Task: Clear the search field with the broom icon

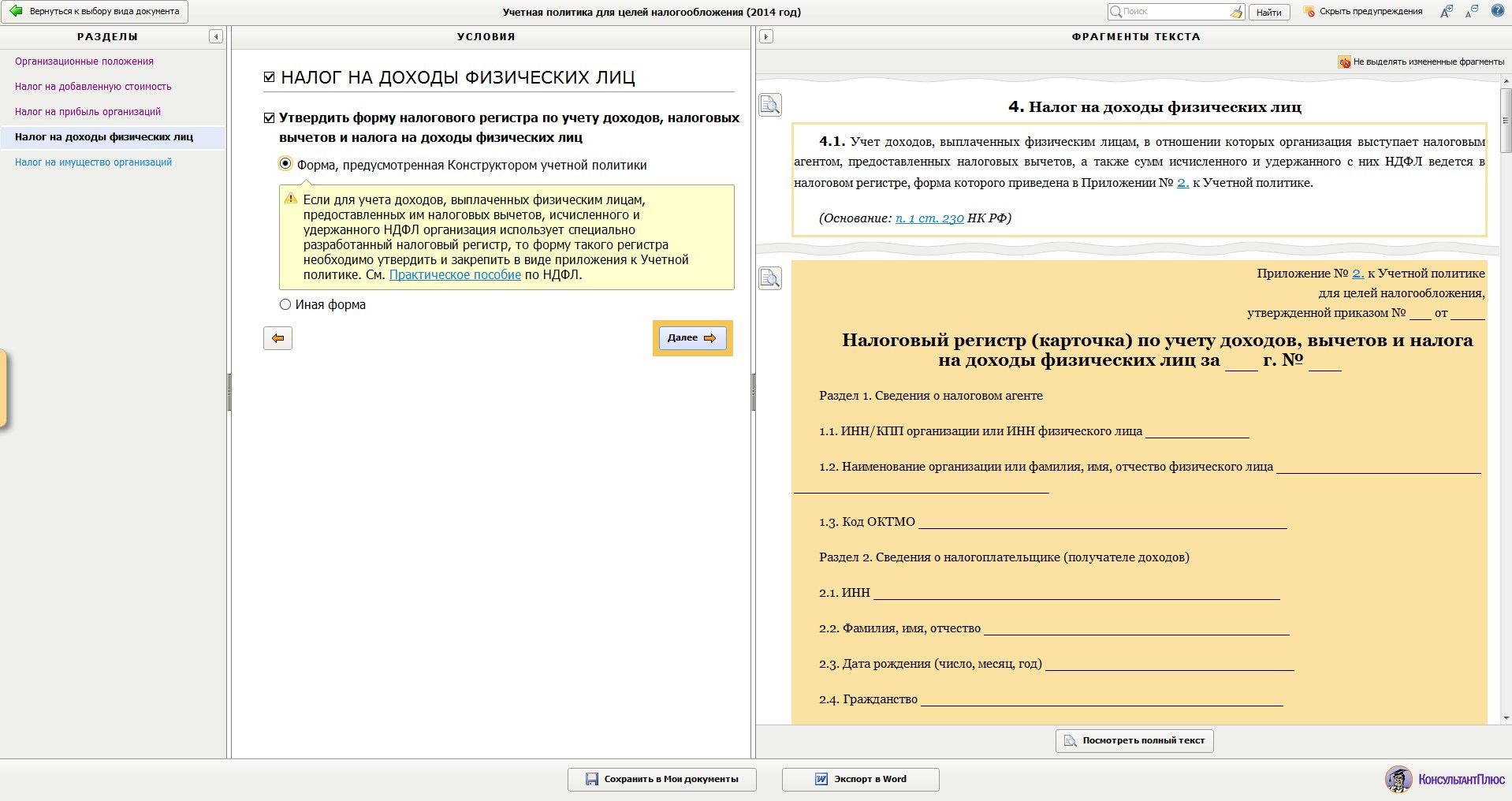Action: click(1235, 12)
